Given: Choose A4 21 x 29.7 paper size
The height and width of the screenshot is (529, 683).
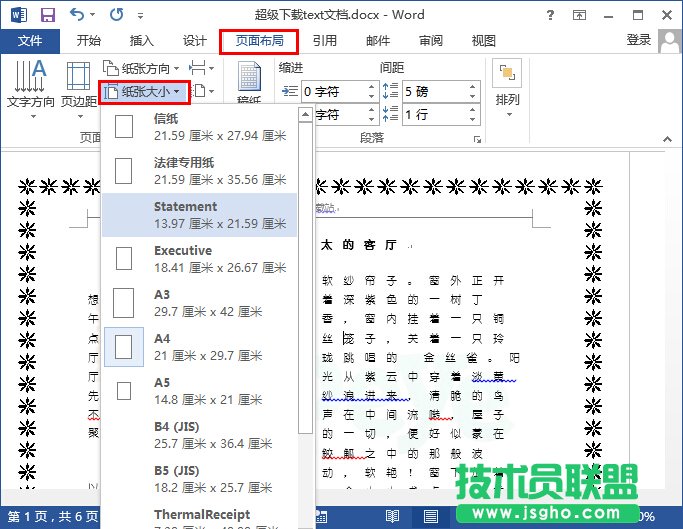Looking at the screenshot, I should click(200, 347).
